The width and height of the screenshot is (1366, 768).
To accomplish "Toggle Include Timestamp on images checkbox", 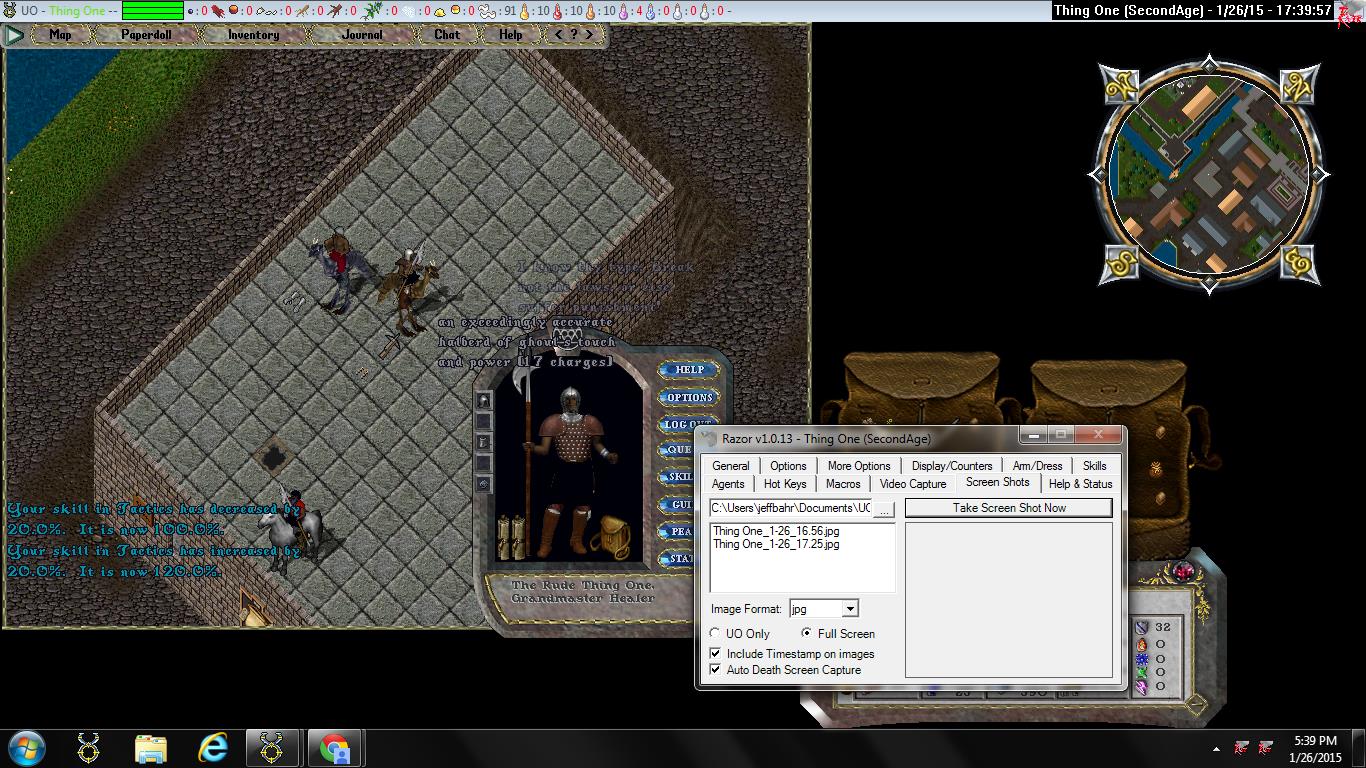I will tap(715, 653).
